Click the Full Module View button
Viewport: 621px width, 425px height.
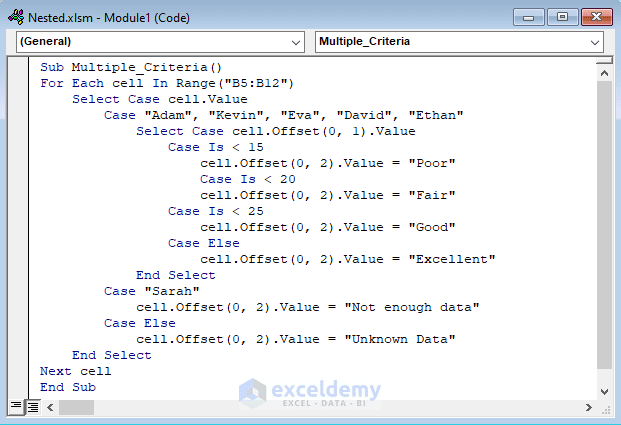tap(33, 407)
